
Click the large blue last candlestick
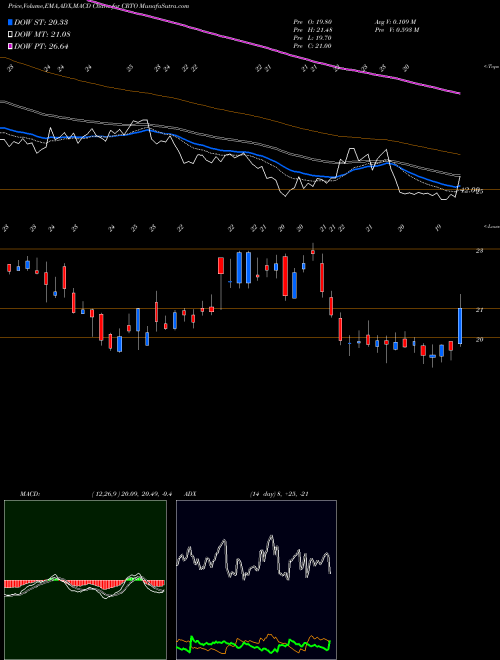[460, 326]
